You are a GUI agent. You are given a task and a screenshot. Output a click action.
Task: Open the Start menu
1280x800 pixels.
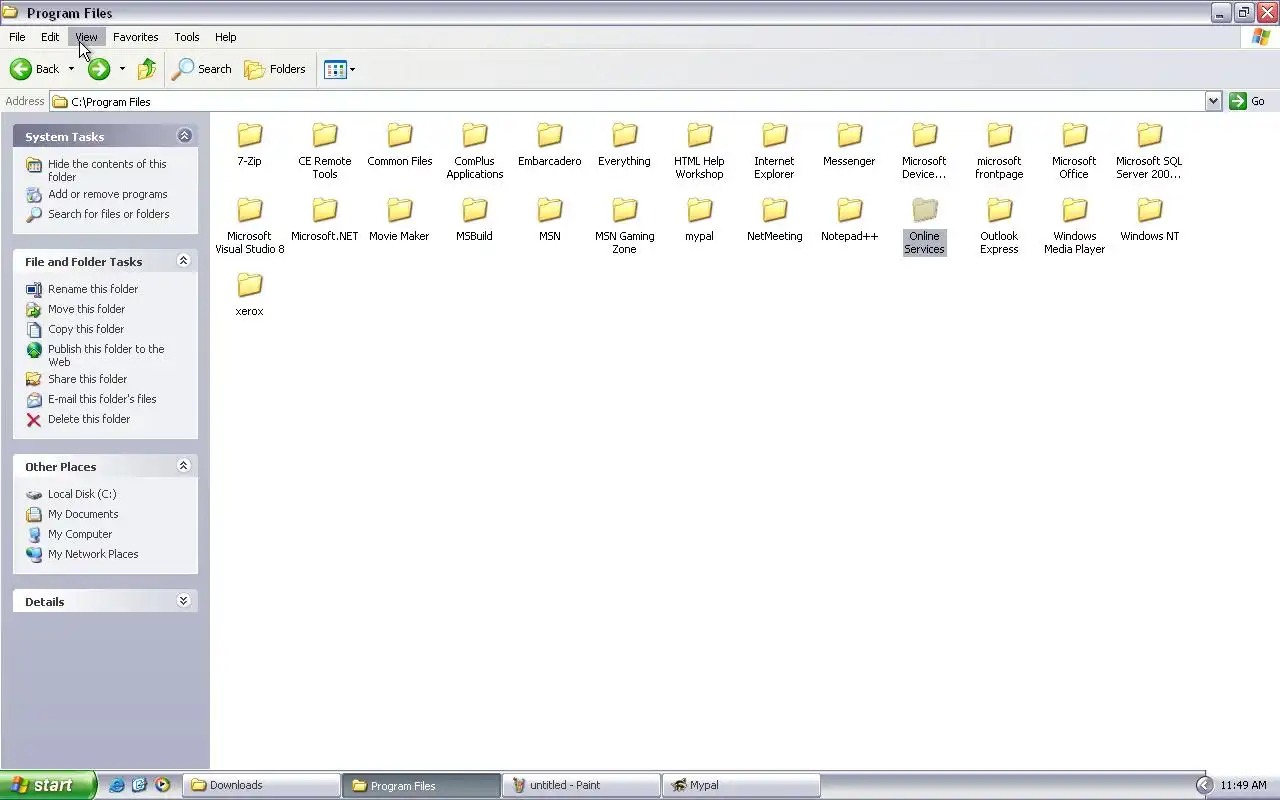(x=48, y=785)
